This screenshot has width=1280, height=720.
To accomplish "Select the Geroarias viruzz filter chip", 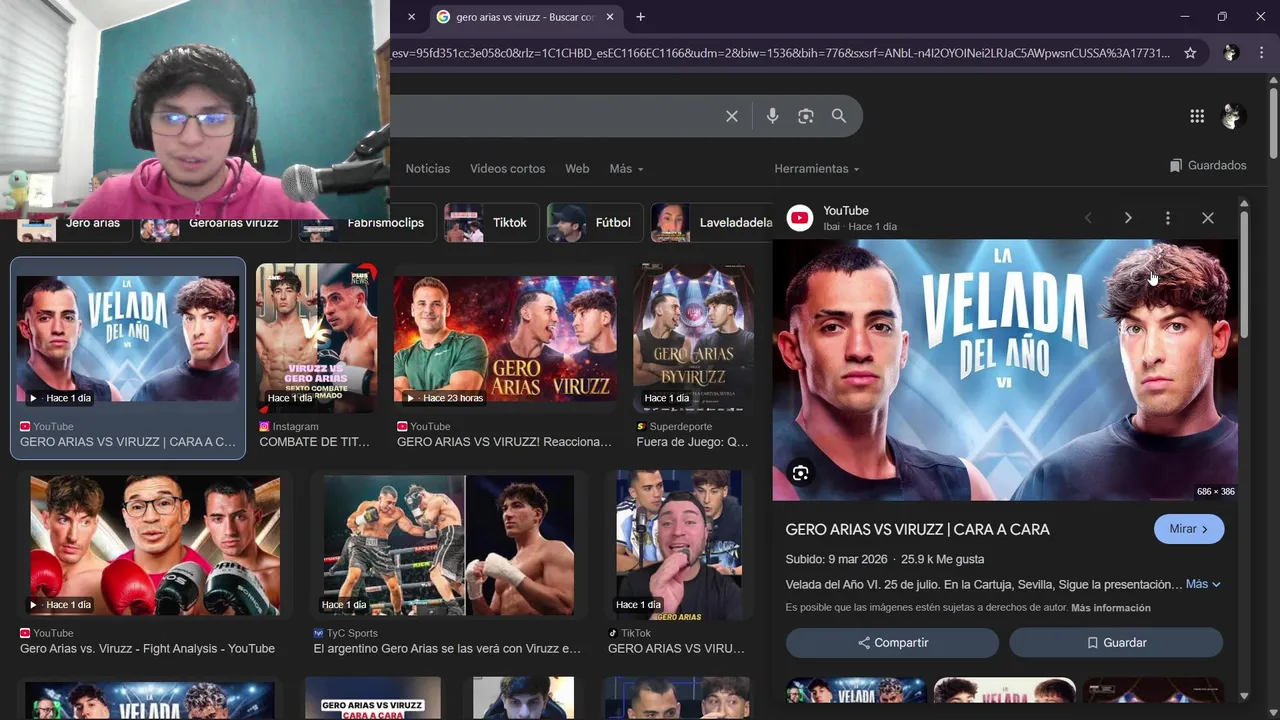I will [x=215, y=223].
